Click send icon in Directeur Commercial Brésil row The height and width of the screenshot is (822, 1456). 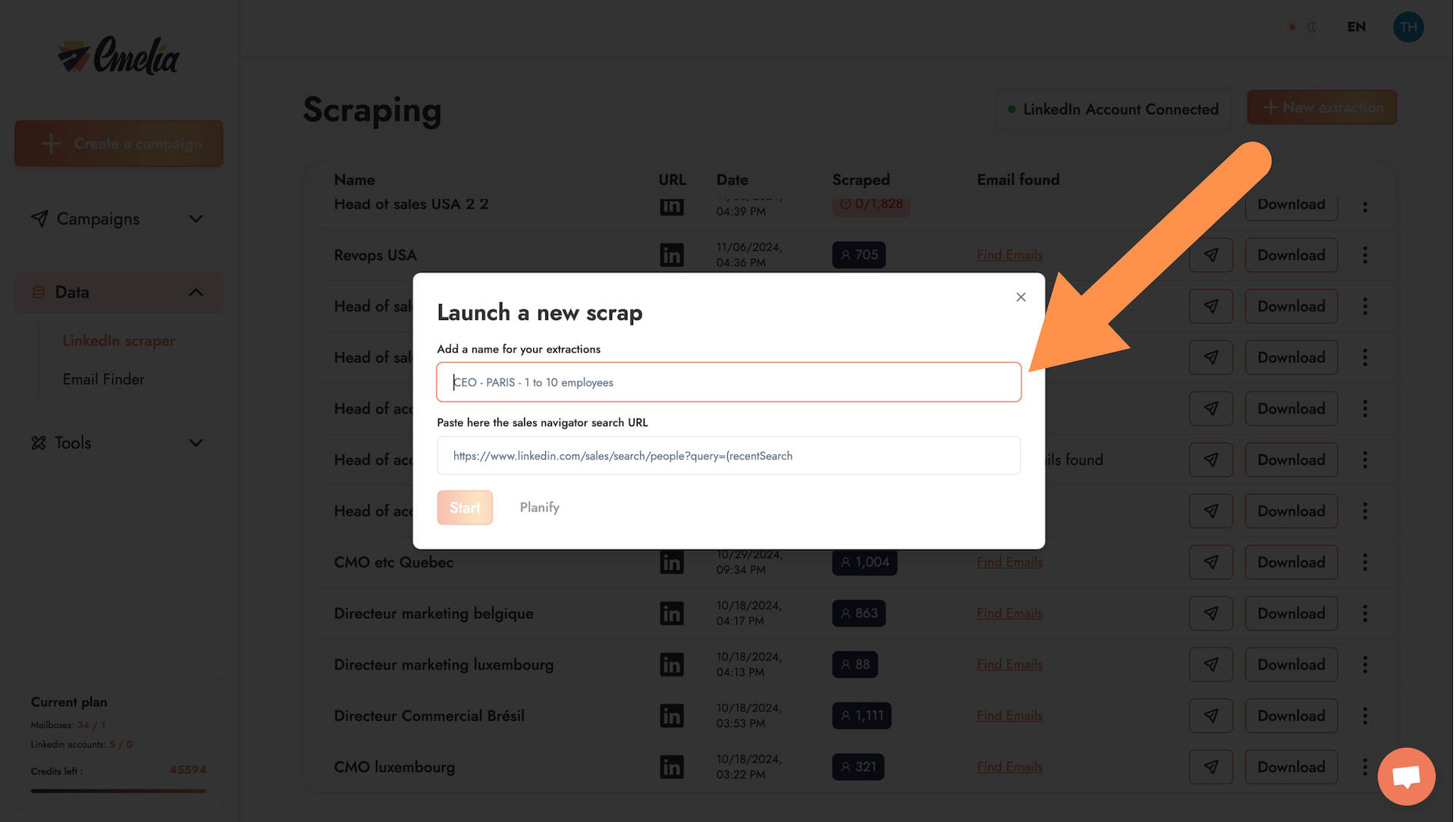(x=1211, y=716)
